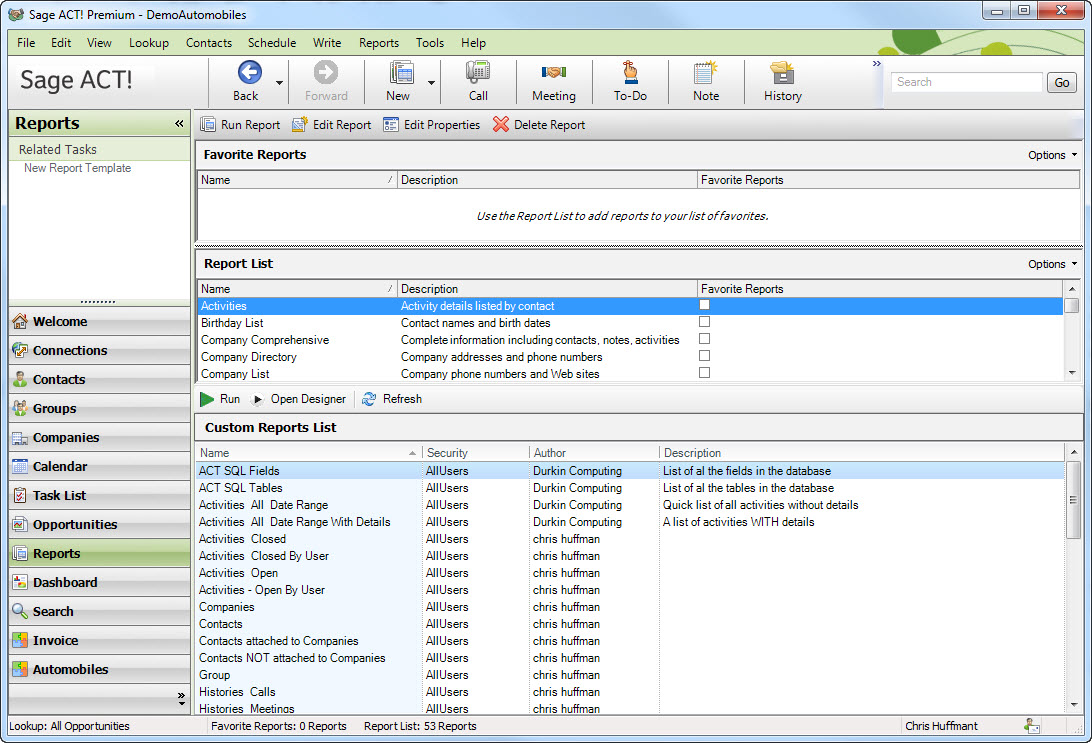Open the History toolbar icon
Screen dimensions: 1092x743
click(x=782, y=72)
